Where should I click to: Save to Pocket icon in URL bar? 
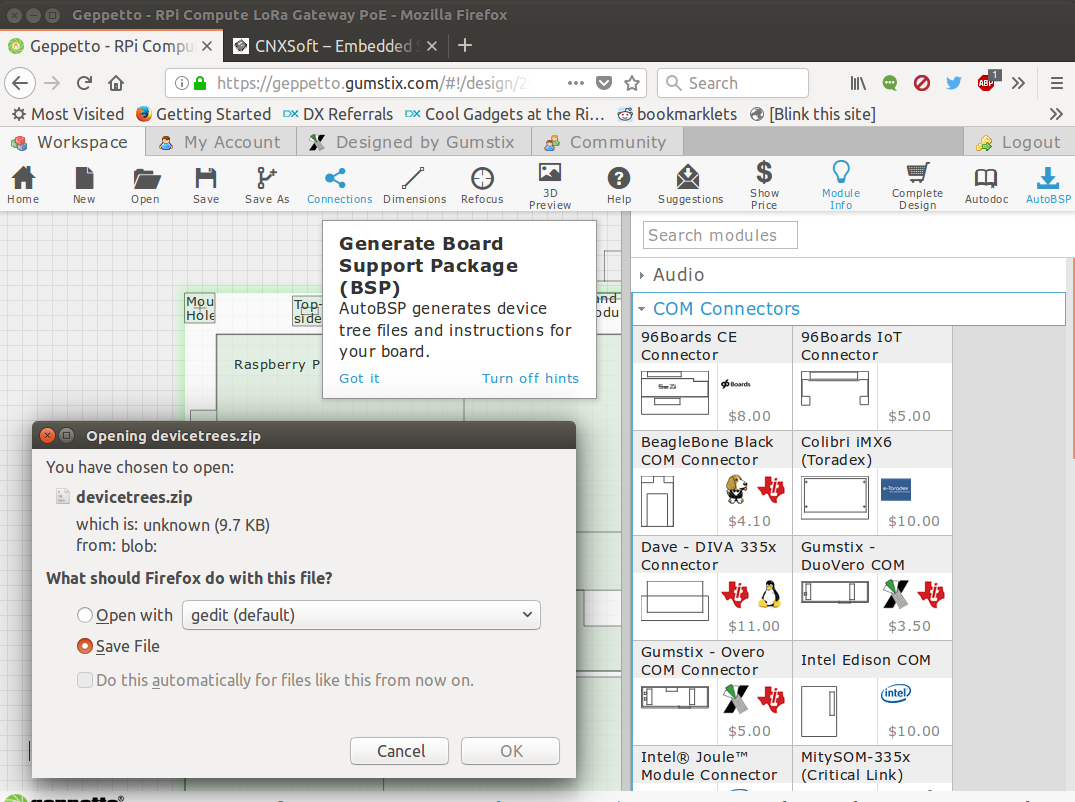click(603, 83)
